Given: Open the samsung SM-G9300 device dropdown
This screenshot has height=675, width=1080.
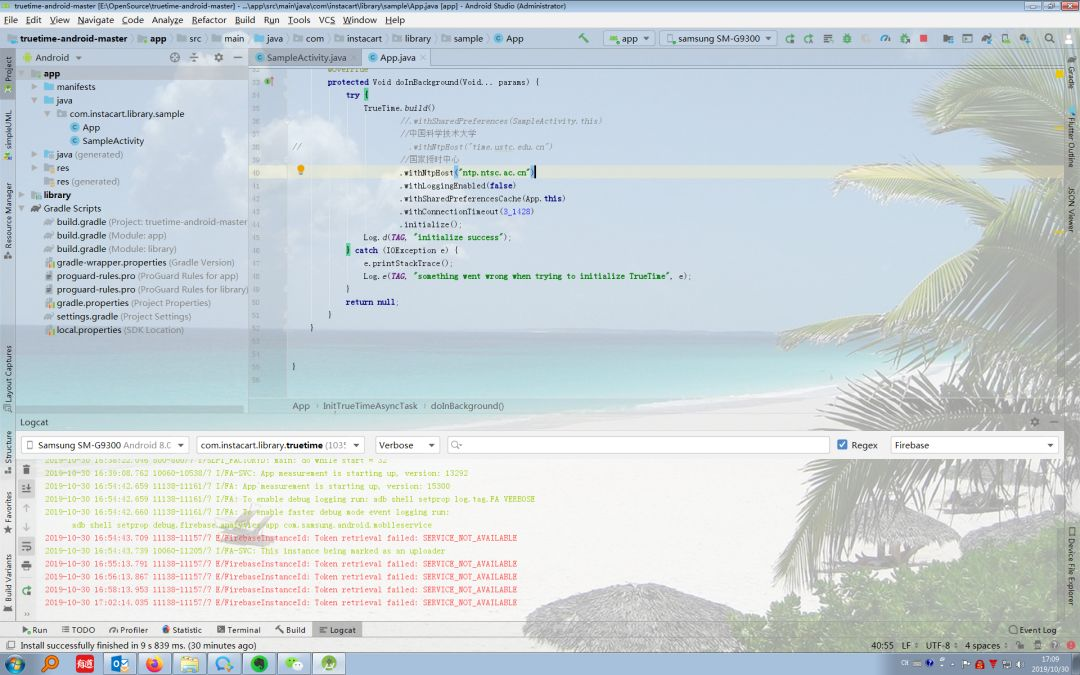Looking at the screenshot, I should [x=717, y=39].
